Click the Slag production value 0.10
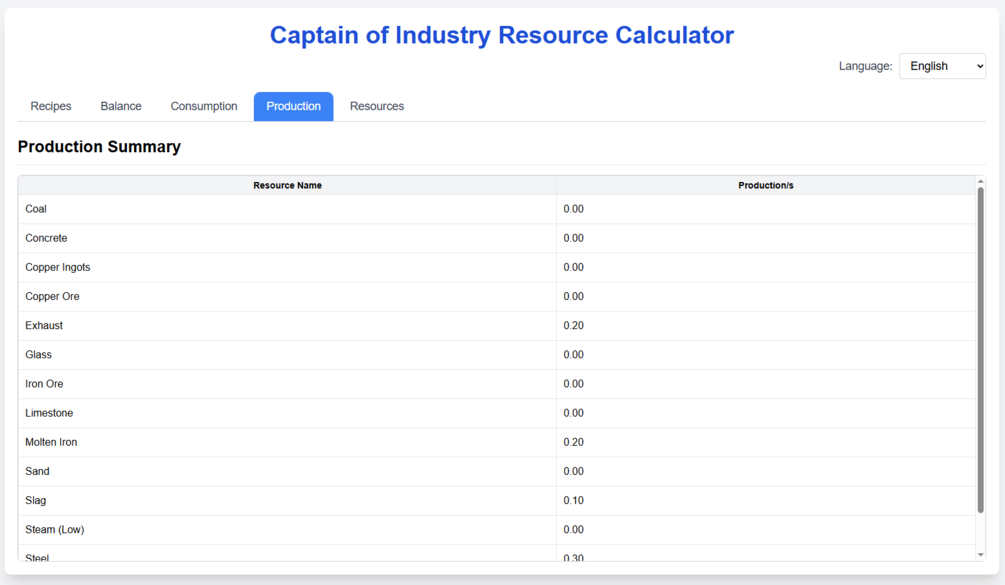Screen dimensions: 1005x585 [x=574, y=500]
